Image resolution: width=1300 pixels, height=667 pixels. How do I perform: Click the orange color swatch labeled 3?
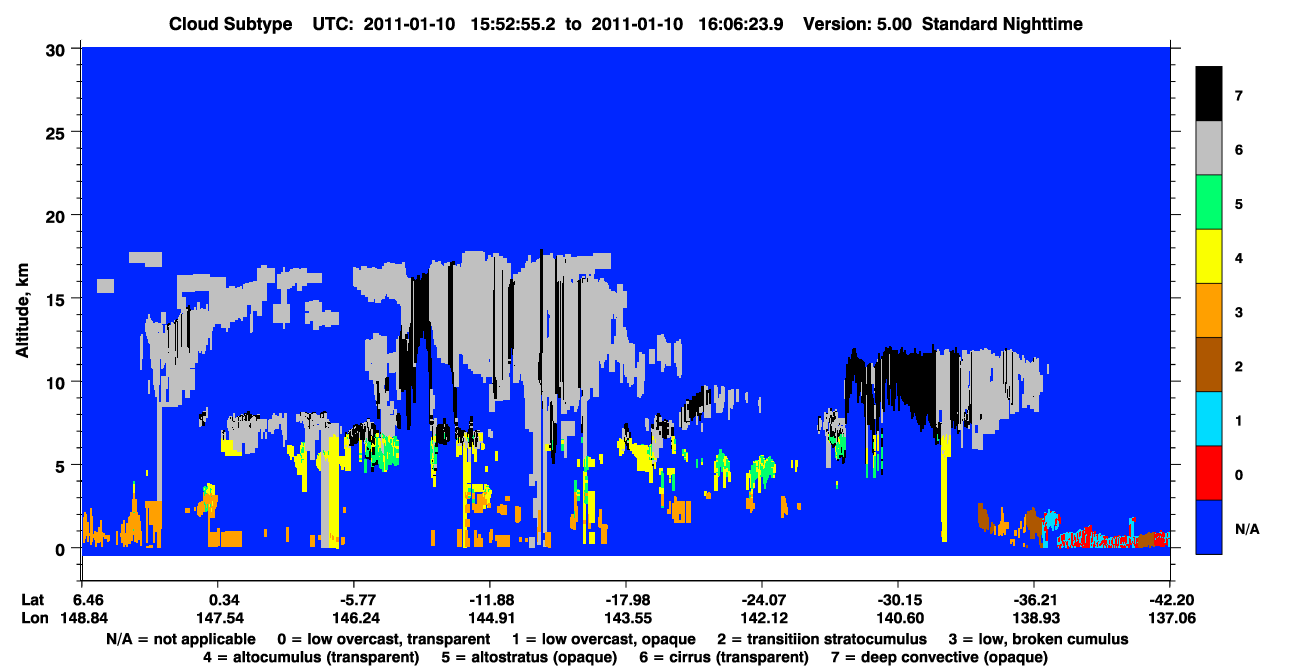[x=1209, y=310]
